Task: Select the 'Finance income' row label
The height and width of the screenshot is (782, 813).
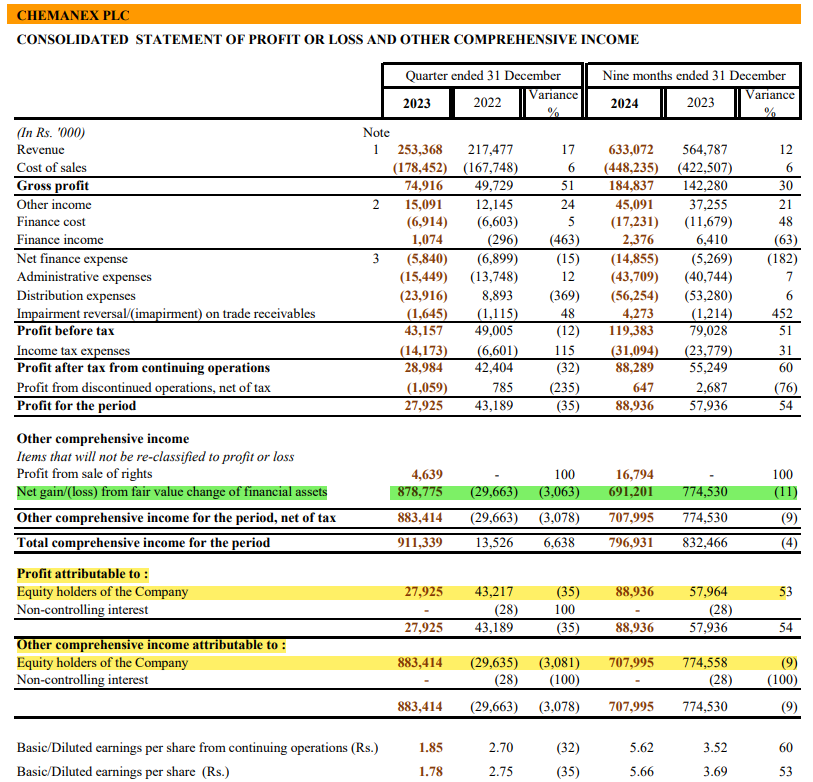Action: tap(60, 240)
